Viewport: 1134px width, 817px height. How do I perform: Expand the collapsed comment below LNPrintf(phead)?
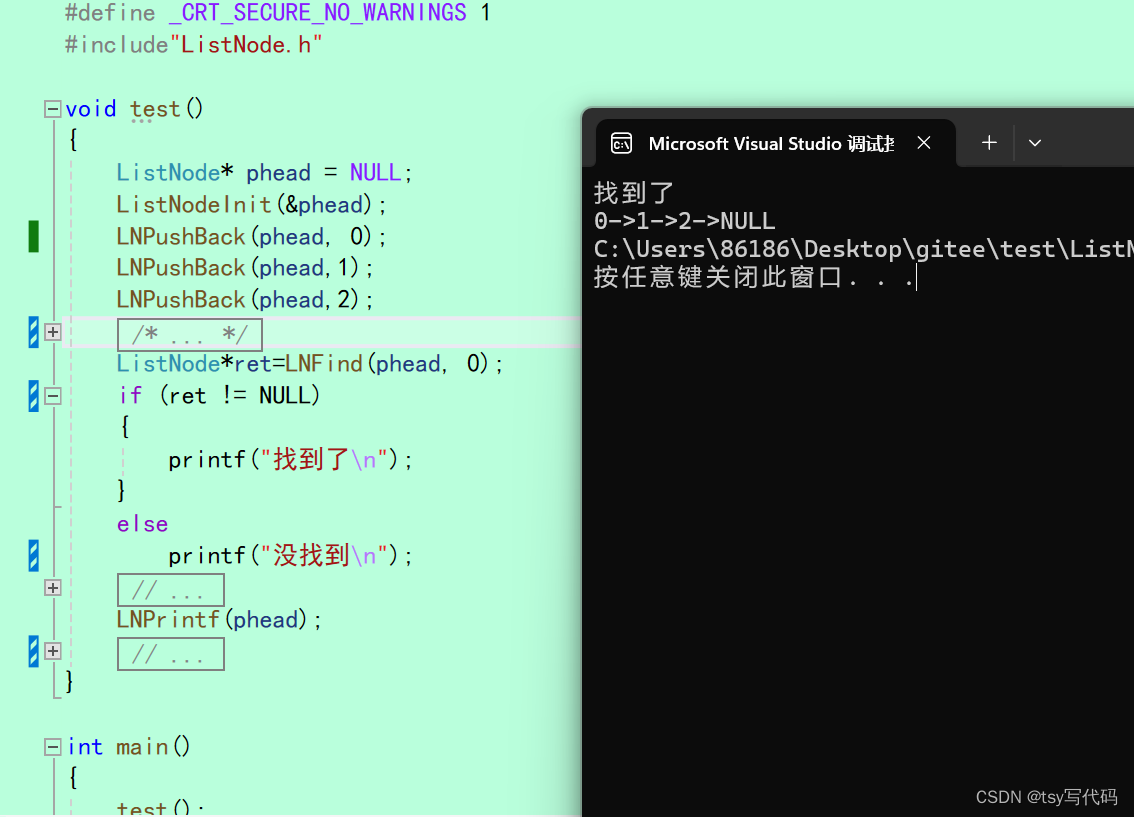coord(53,651)
